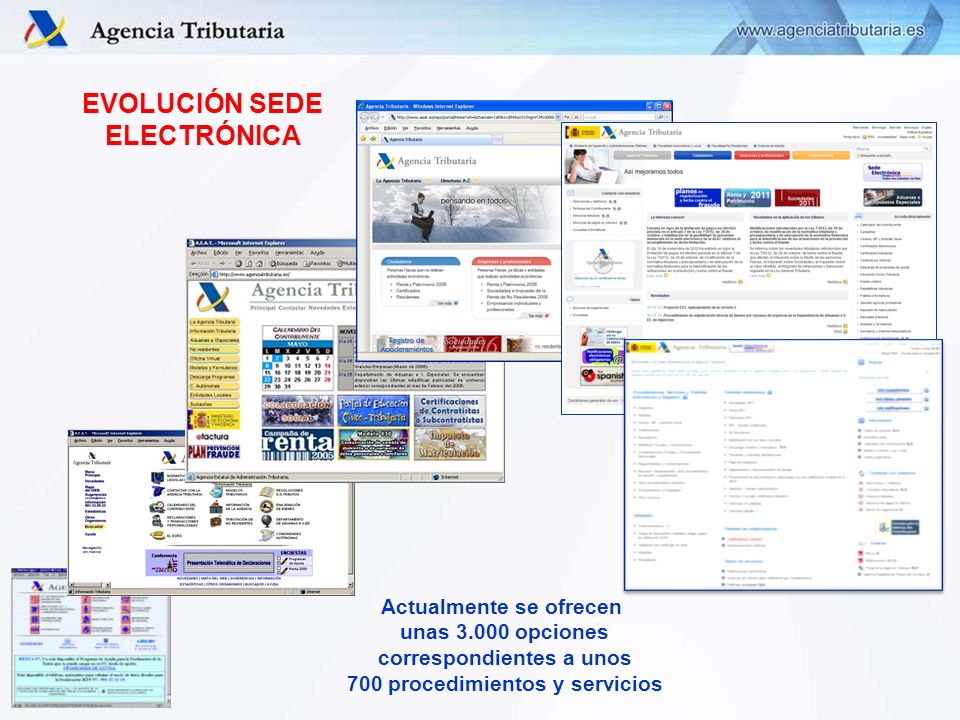Click the blue Ciudadanos panel header
Screen dimensions: 960x720
(421, 261)
